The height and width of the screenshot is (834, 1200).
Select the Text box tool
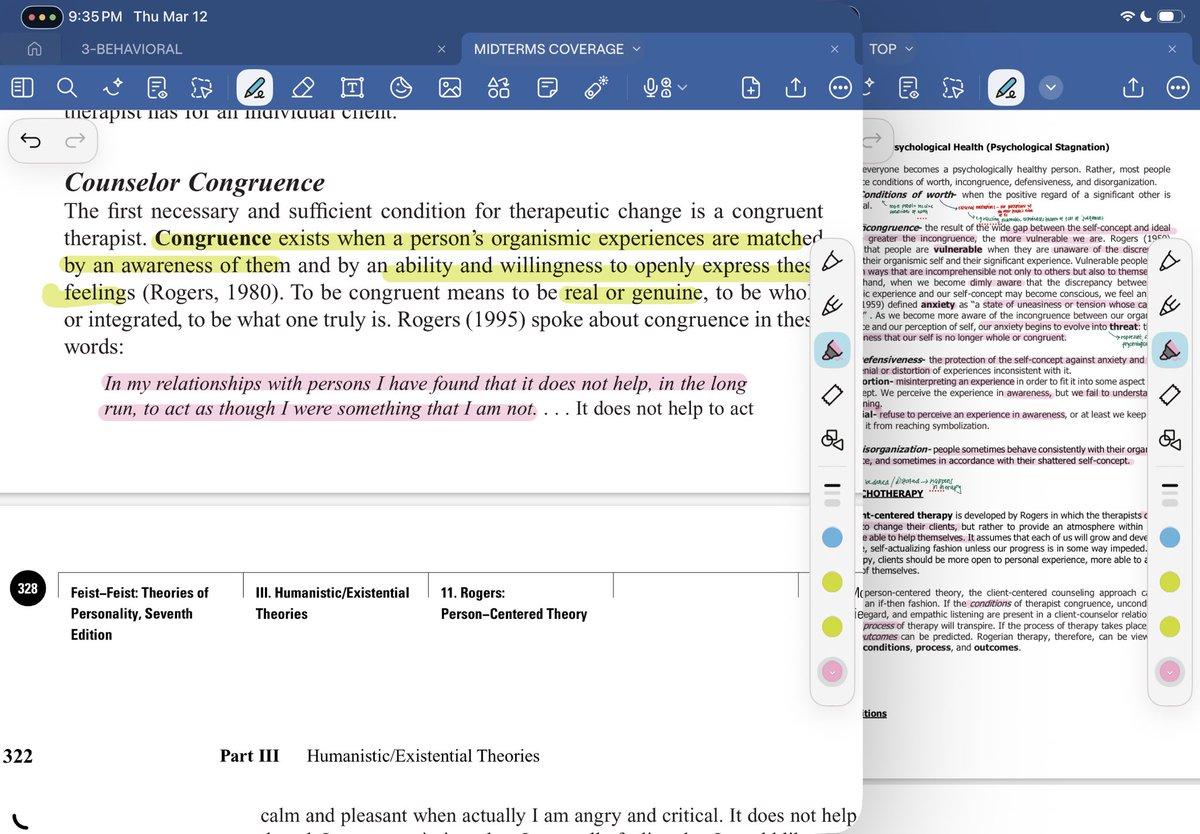(x=352, y=88)
